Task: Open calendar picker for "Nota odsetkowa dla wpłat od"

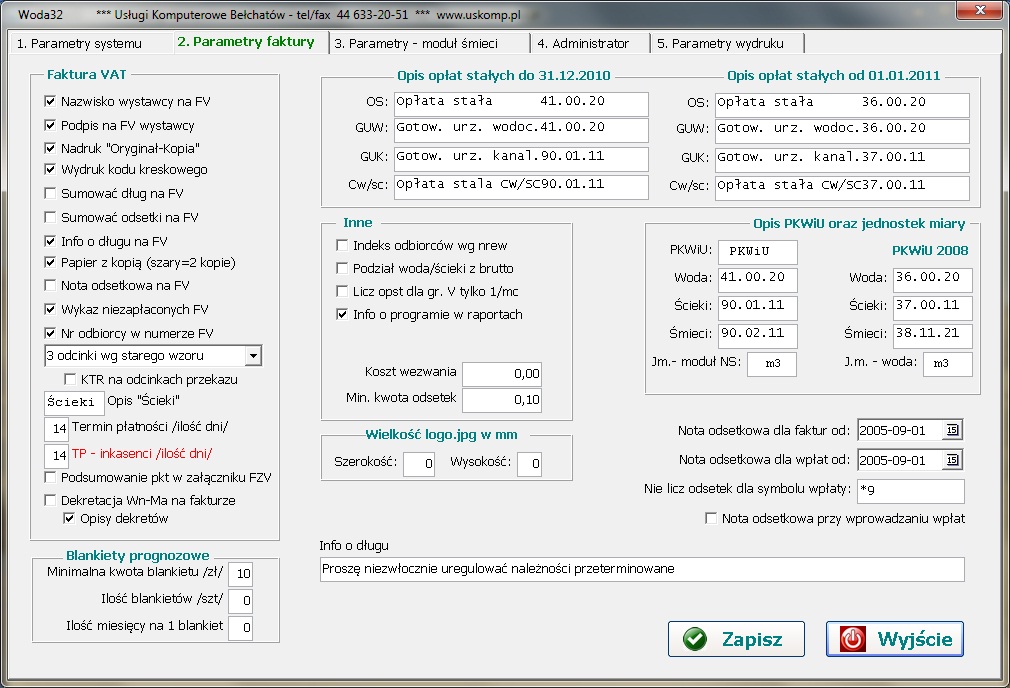Action: (x=952, y=458)
